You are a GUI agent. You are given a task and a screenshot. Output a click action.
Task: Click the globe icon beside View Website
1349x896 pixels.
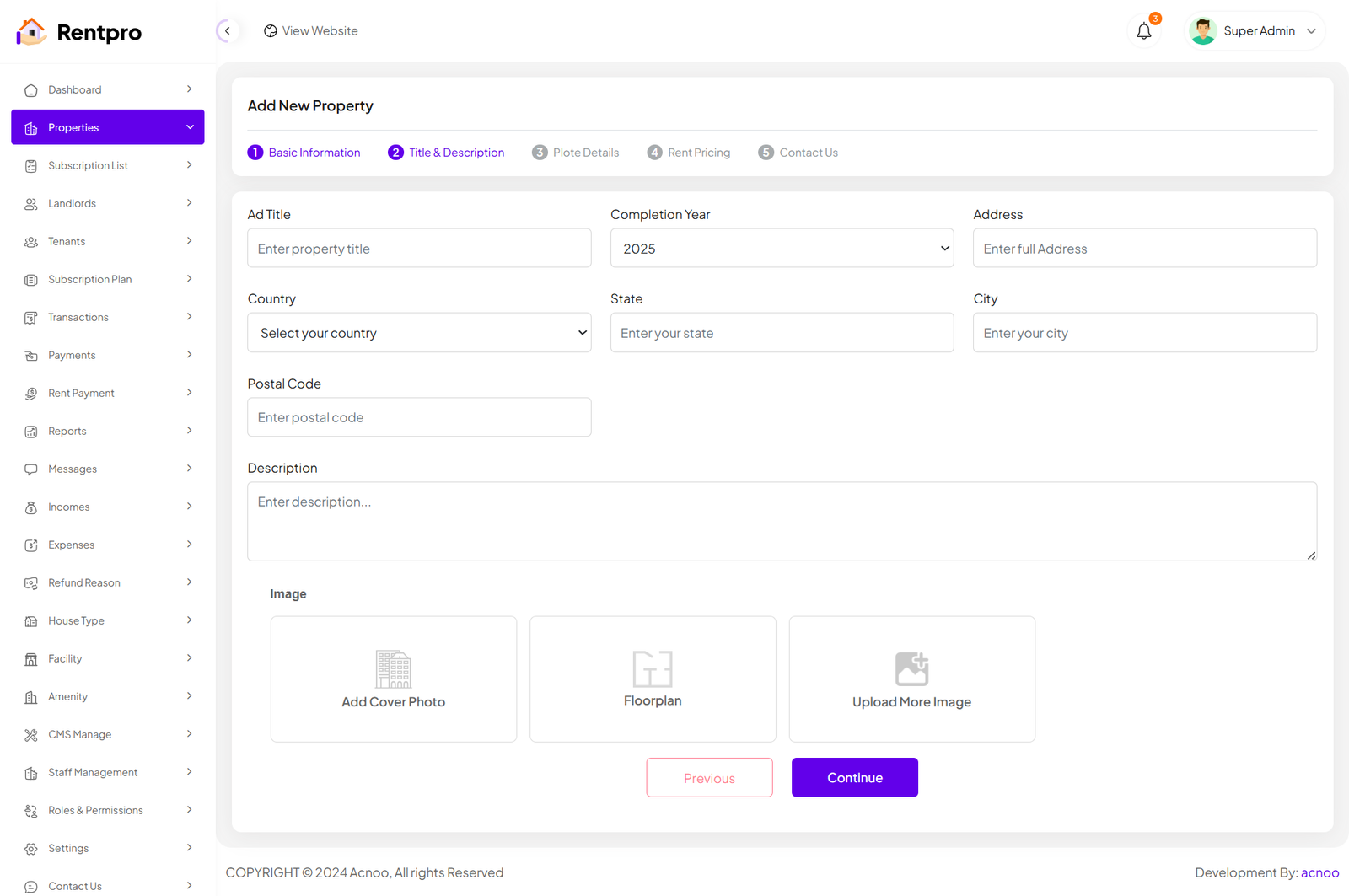pos(271,31)
